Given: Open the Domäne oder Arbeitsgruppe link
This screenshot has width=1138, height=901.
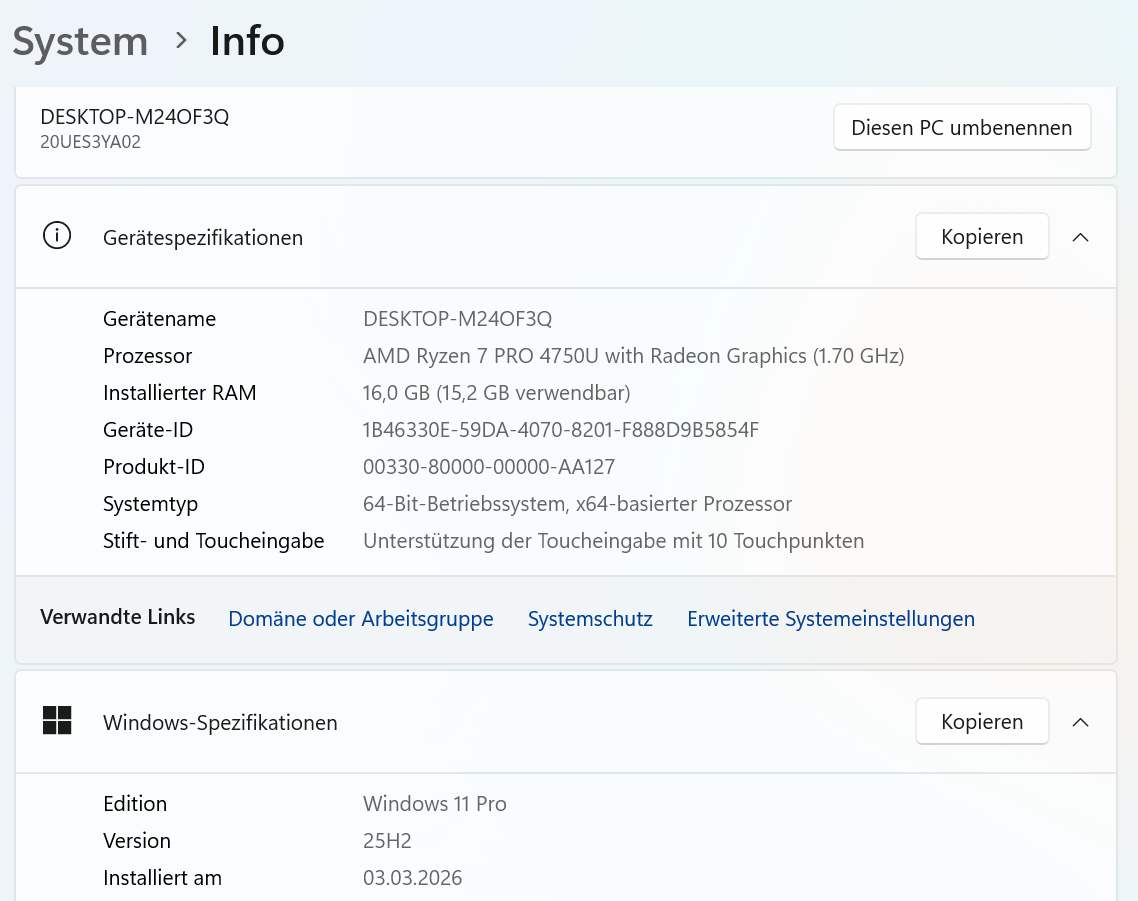Looking at the screenshot, I should tap(361, 619).
